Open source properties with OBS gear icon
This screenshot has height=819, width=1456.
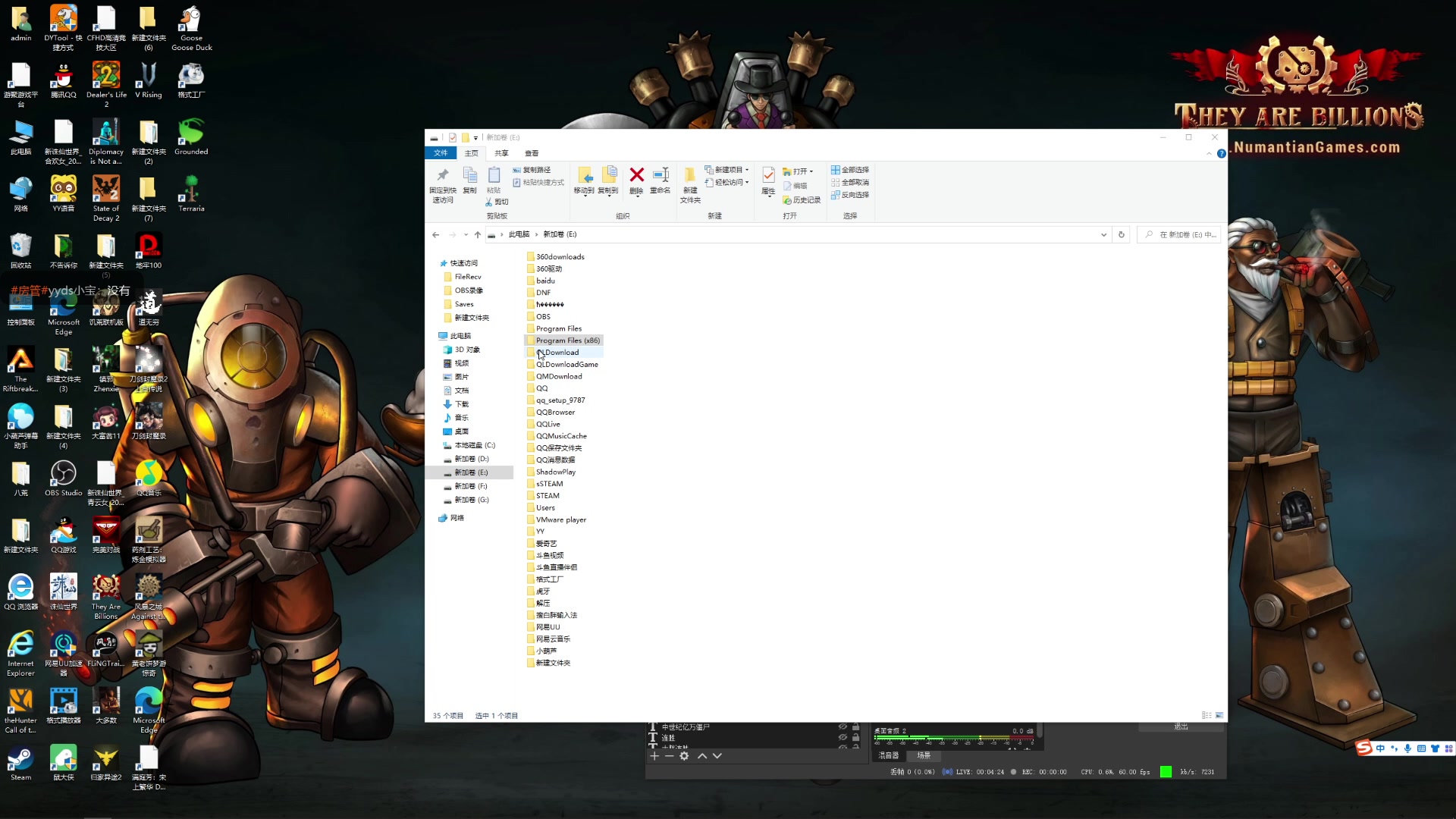coord(684,756)
